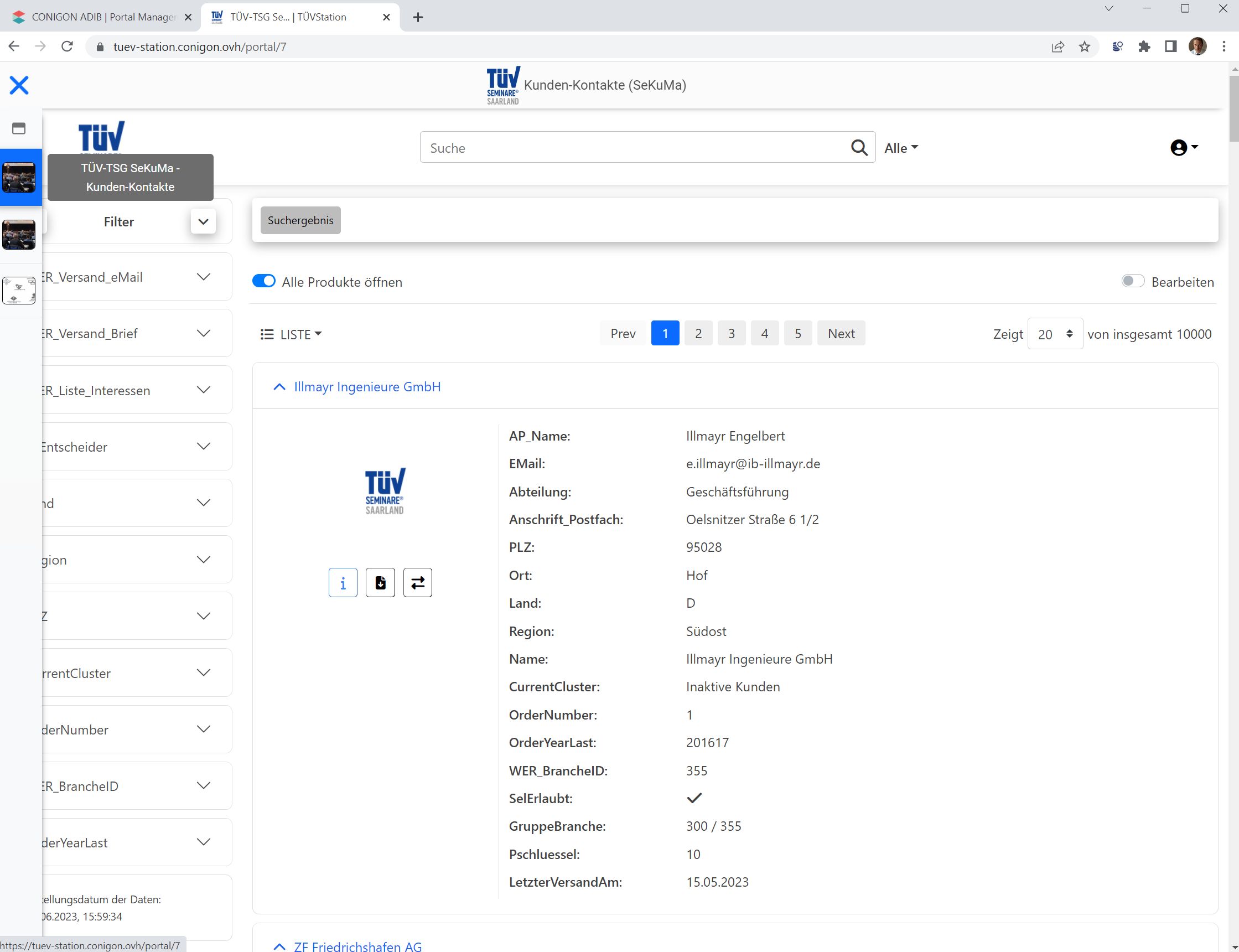Open the LISTE view dropdown
The height and width of the screenshot is (952, 1239).
click(291, 334)
